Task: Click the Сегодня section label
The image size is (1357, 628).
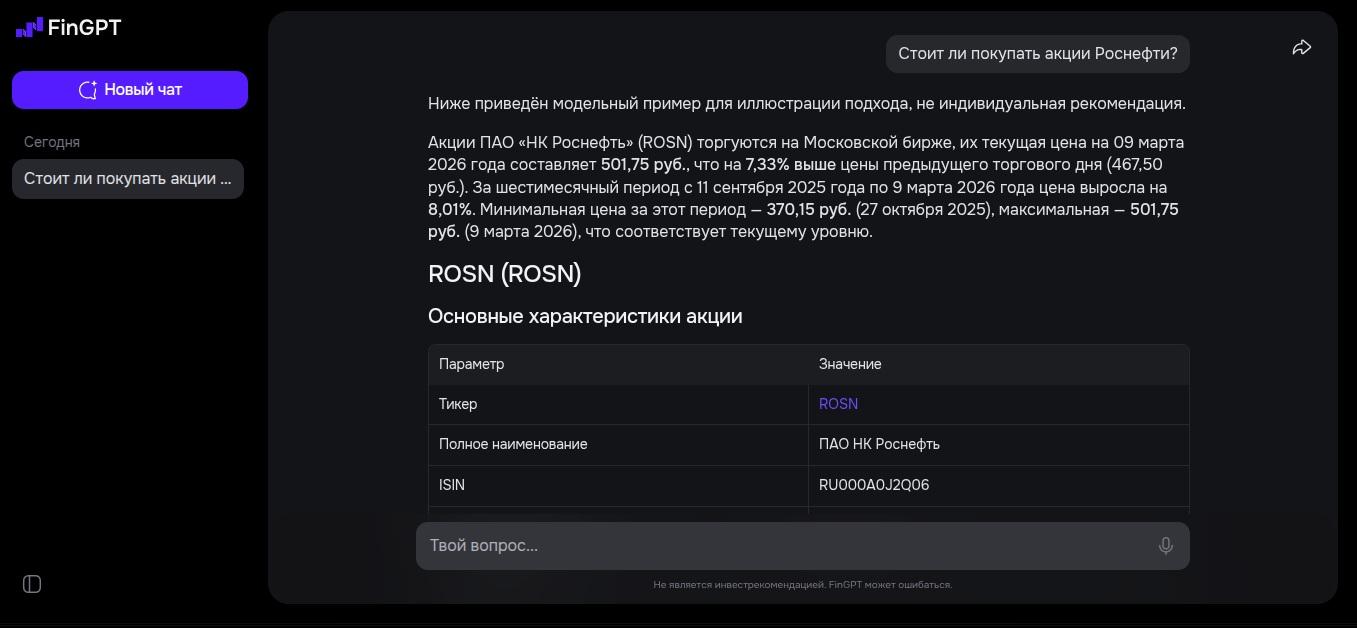Action: point(51,141)
